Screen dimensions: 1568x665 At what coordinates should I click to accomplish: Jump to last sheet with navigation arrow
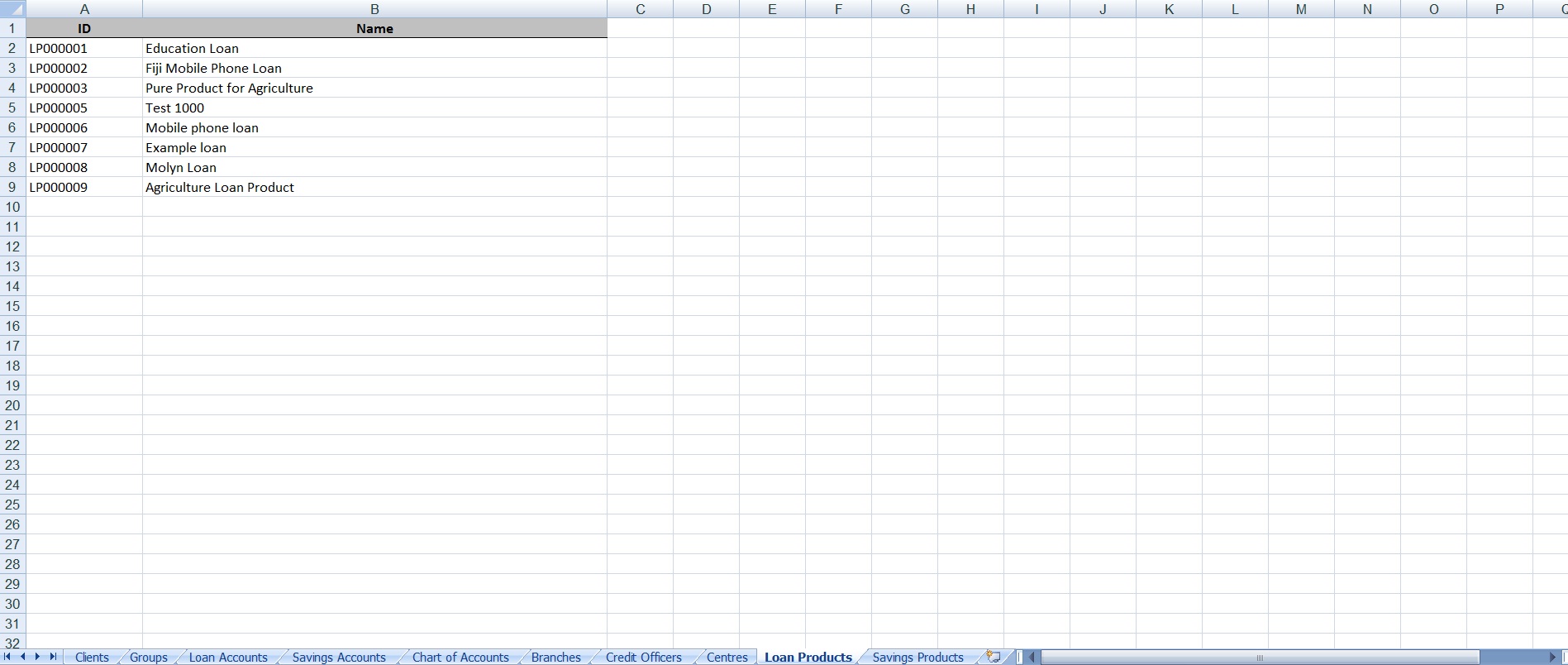(x=53, y=657)
